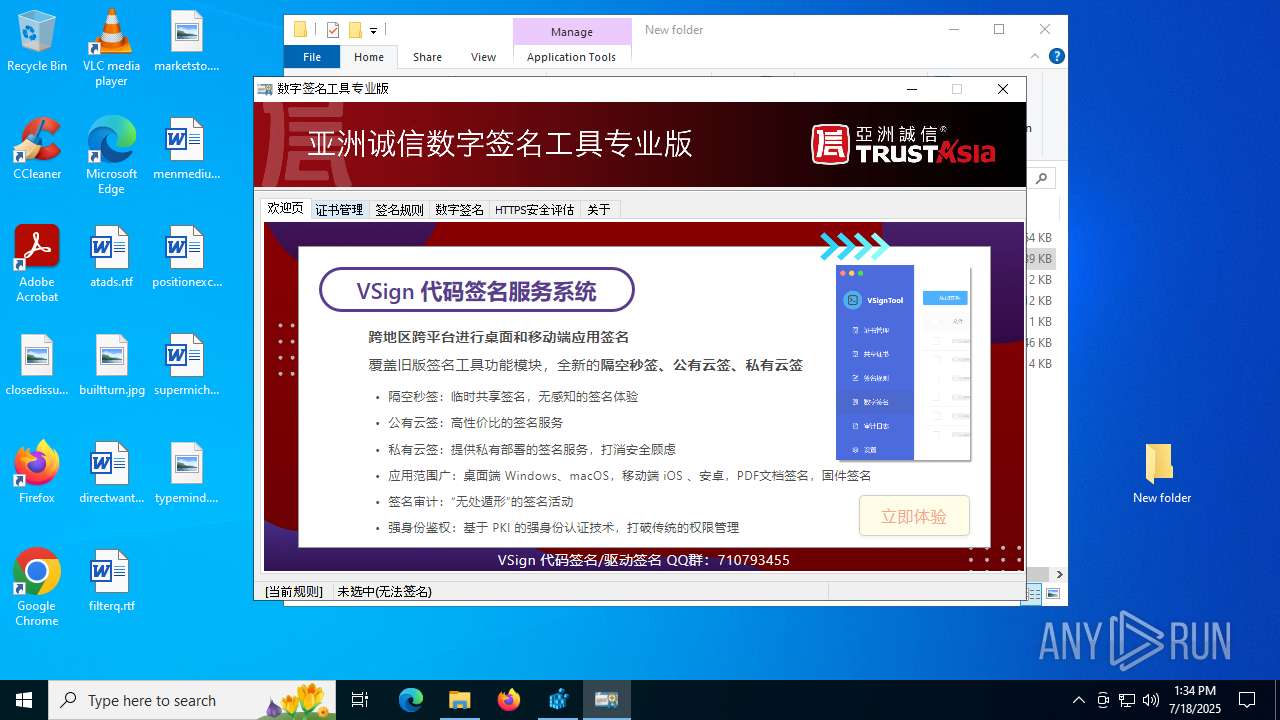Launch Firefox desktop shortcut
Image resolution: width=1280 pixels, height=720 pixels.
point(37,472)
